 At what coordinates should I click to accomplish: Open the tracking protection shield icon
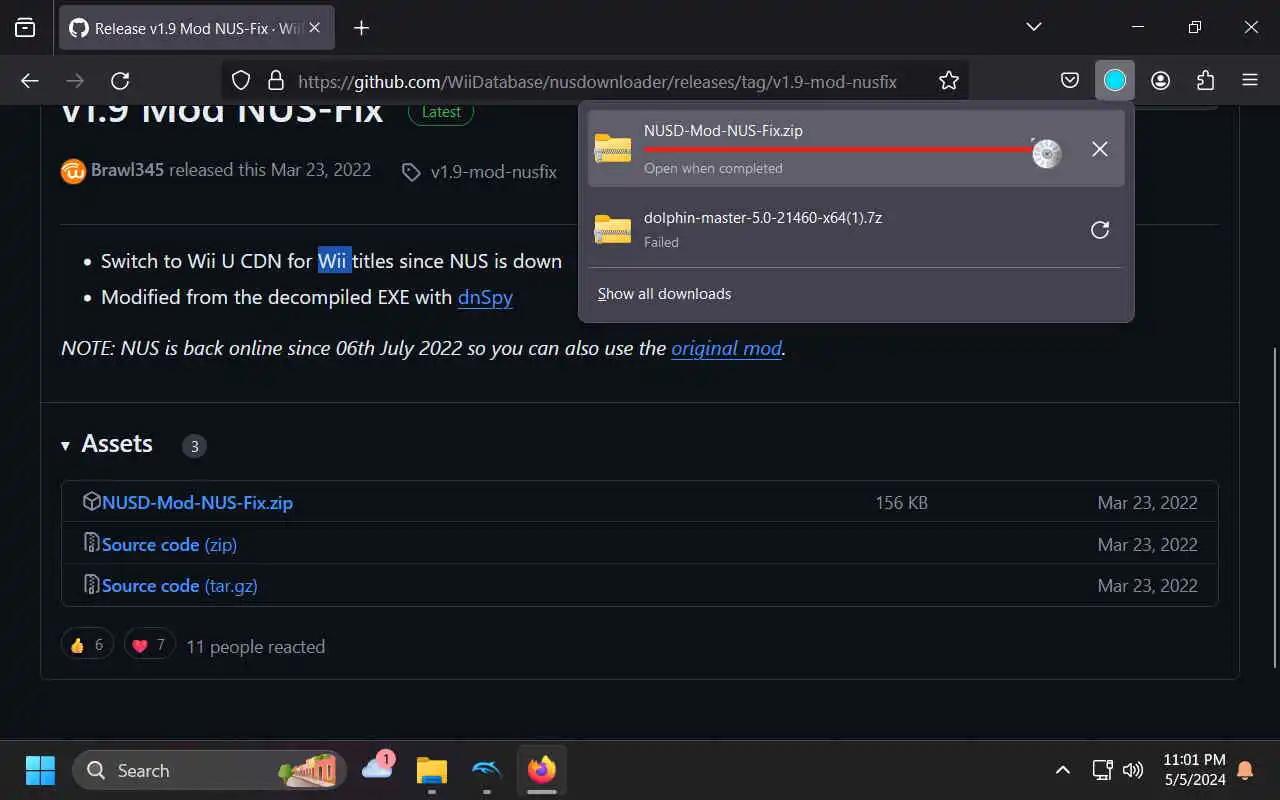point(241,81)
